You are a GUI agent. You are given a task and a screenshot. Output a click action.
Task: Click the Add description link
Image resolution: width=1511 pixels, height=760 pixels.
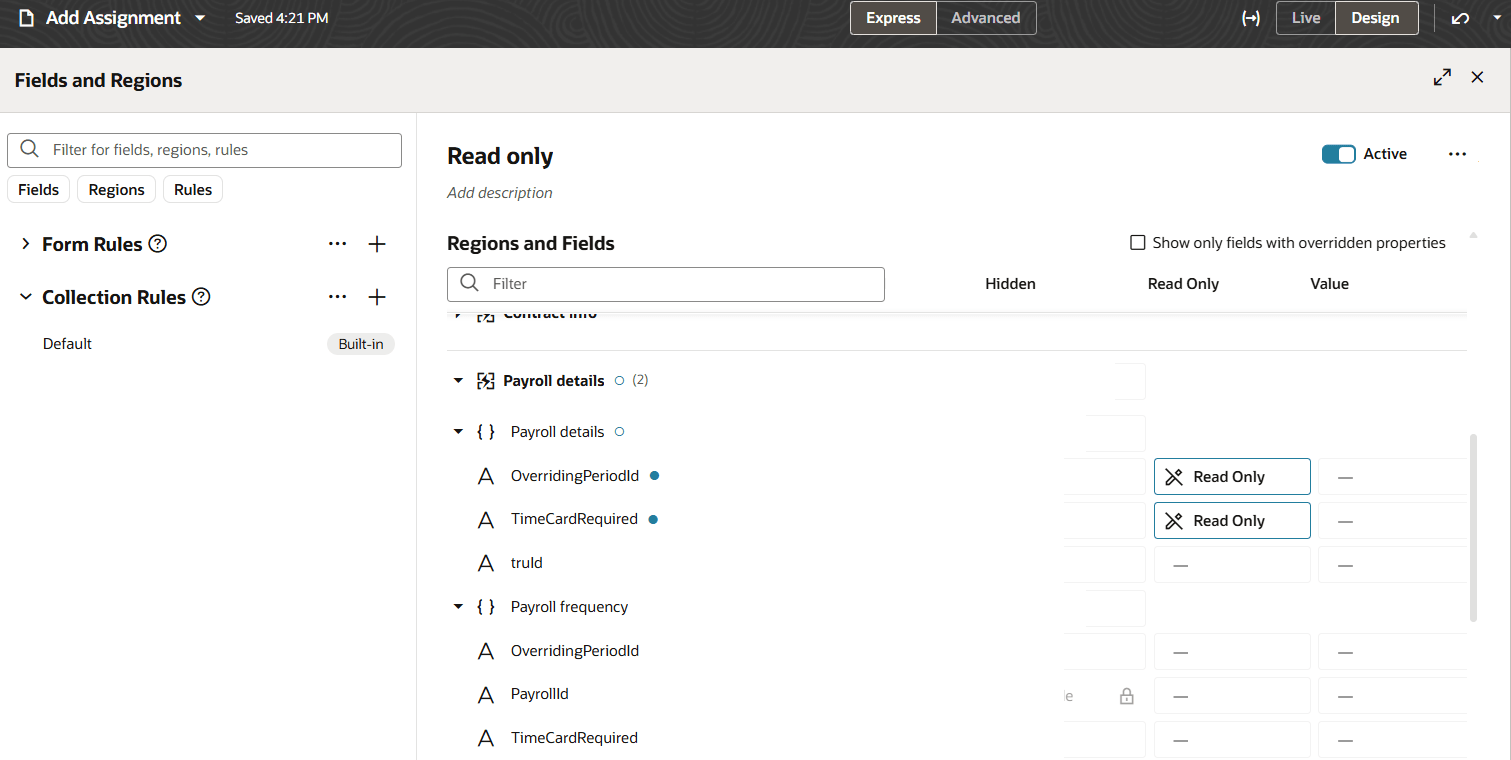point(499,192)
